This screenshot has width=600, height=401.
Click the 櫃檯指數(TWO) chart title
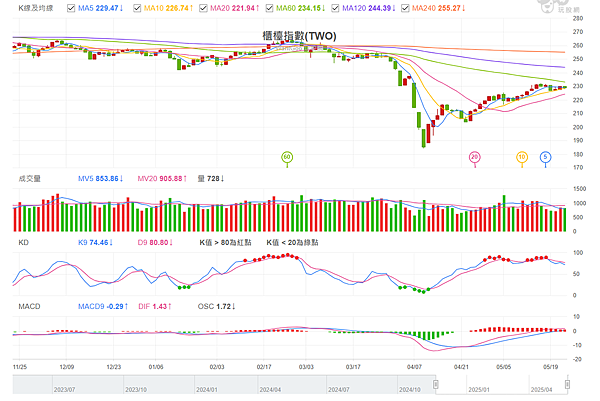tap(299, 36)
